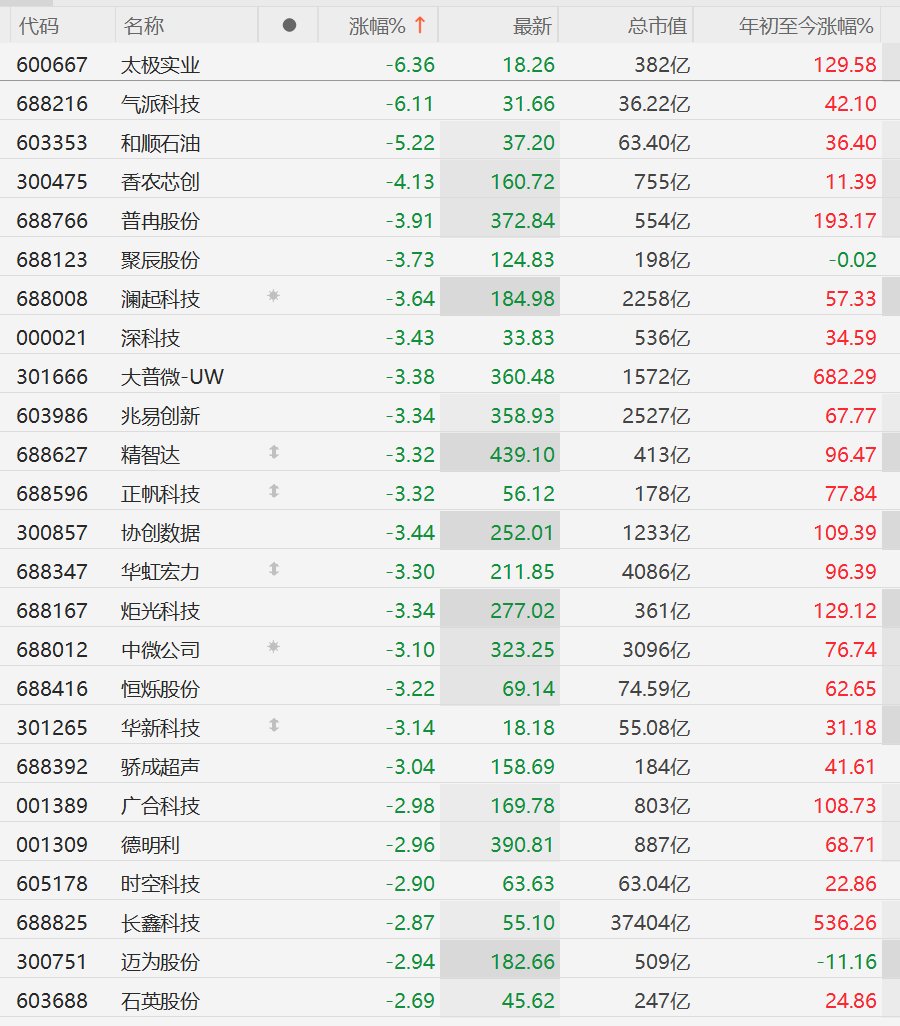Click the star marker on 澜起科技 row
Screen dimensions: 900x1026
[x=274, y=296]
